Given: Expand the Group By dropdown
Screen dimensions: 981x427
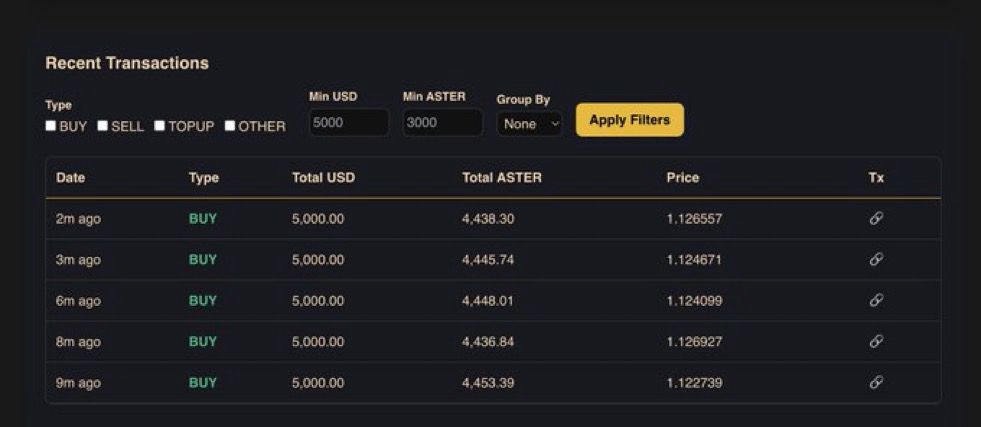Looking at the screenshot, I should (529, 124).
